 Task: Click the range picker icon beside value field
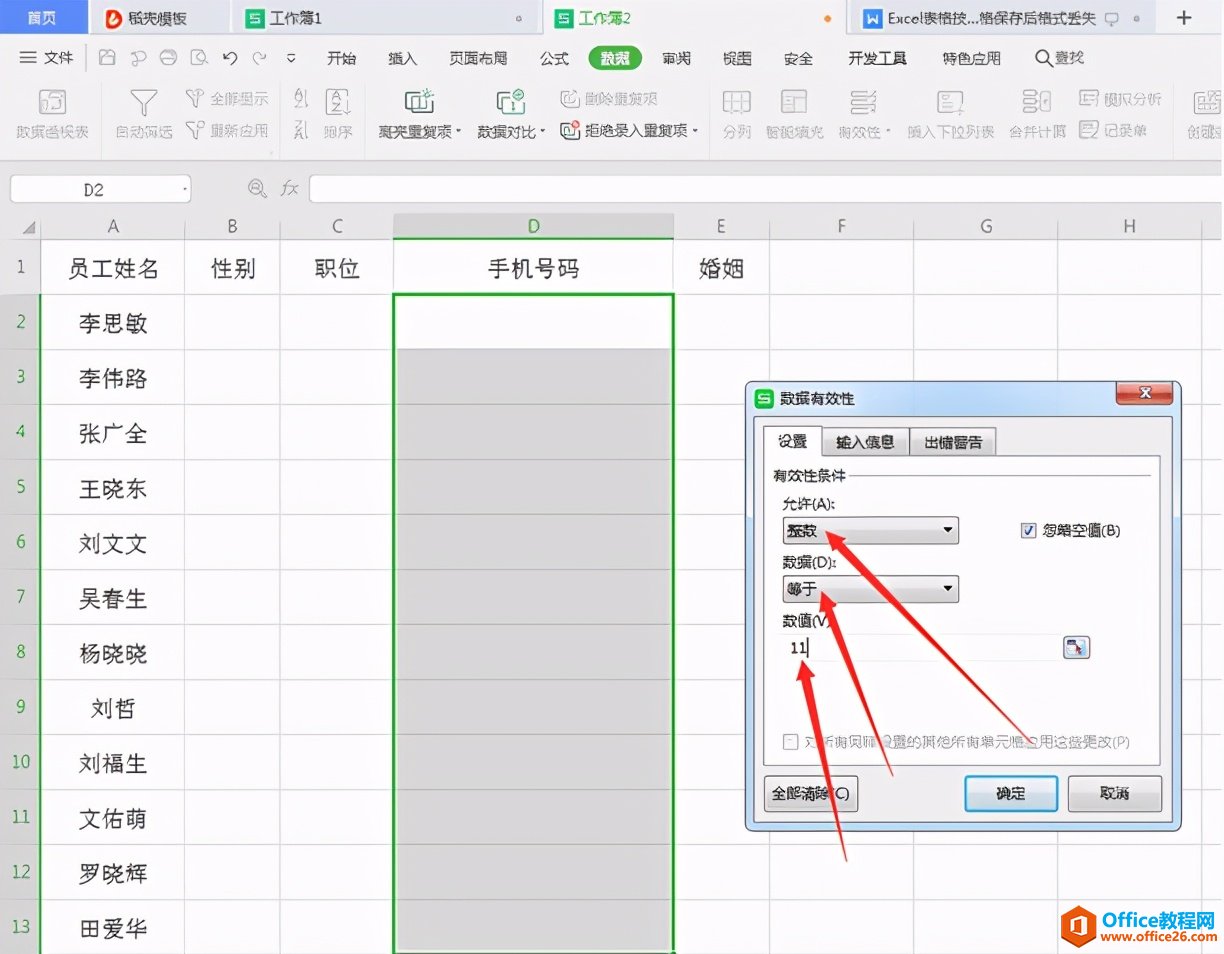pyautogui.click(x=1076, y=648)
